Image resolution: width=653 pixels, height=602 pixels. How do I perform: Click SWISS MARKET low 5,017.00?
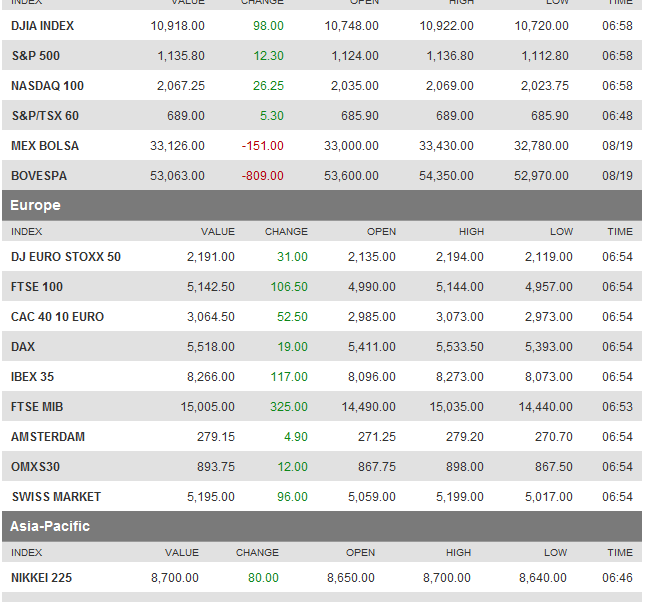coord(549,497)
